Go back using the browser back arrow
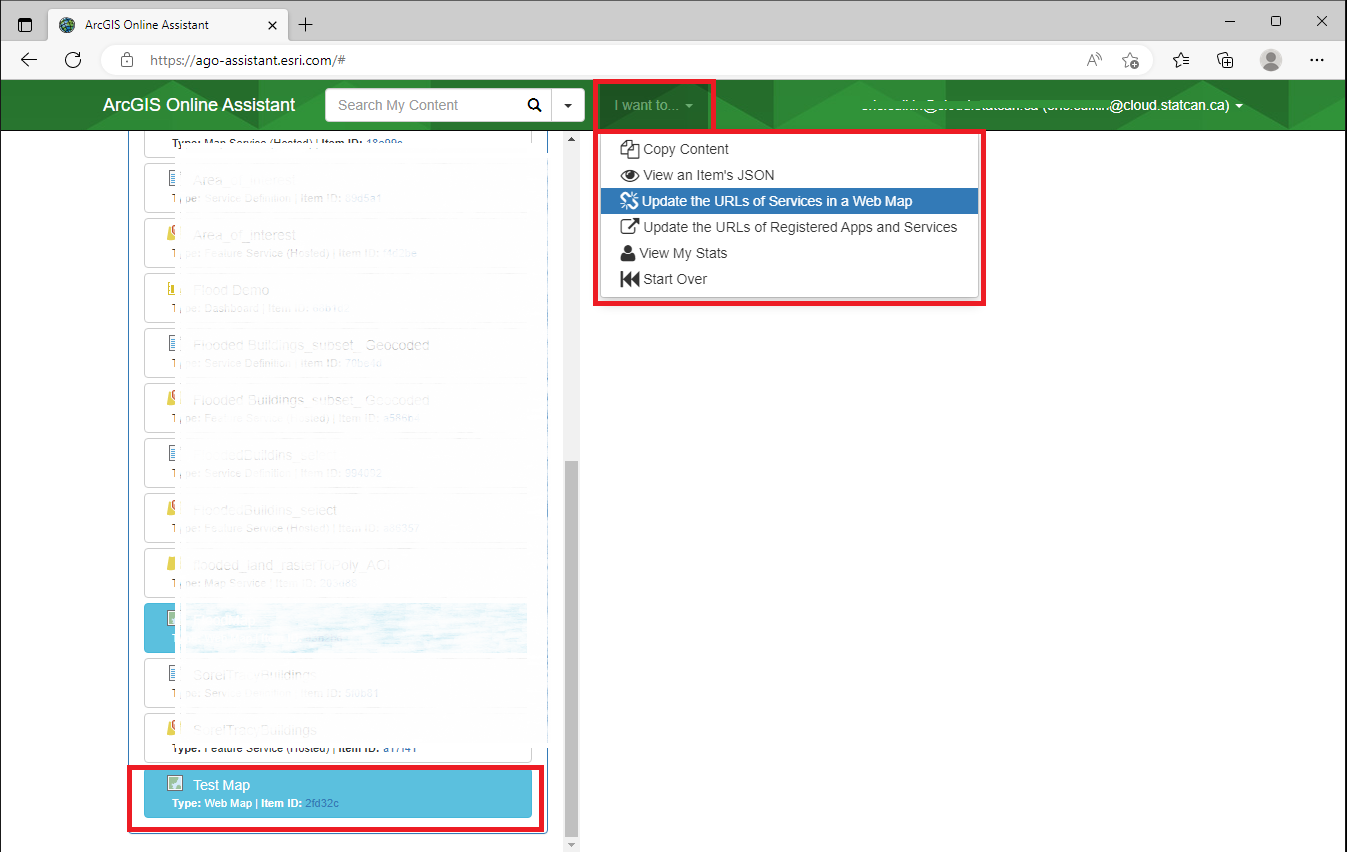This screenshot has height=852, width=1347. pos(29,60)
